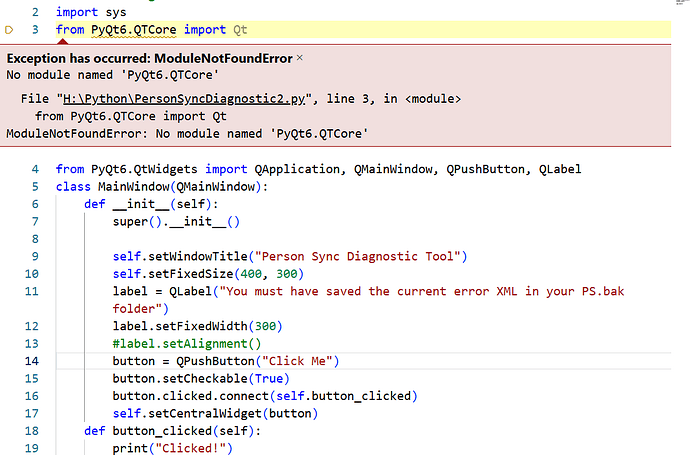
Task: Click the print("Clicked!") statement
Action: pyautogui.click(x=171, y=448)
